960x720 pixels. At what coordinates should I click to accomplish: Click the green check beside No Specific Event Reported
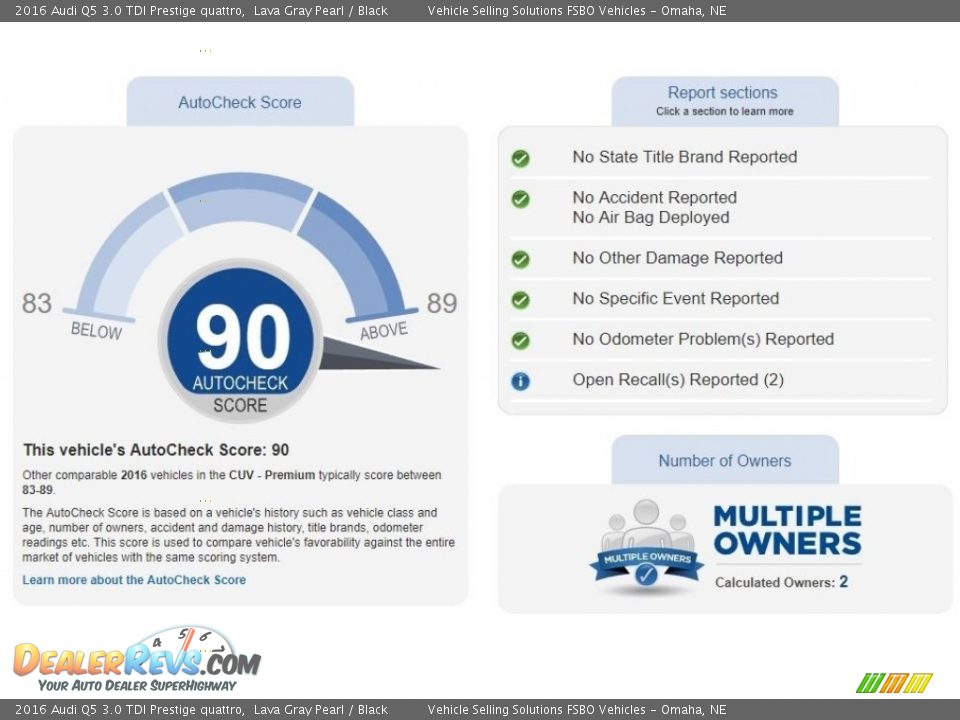click(520, 300)
